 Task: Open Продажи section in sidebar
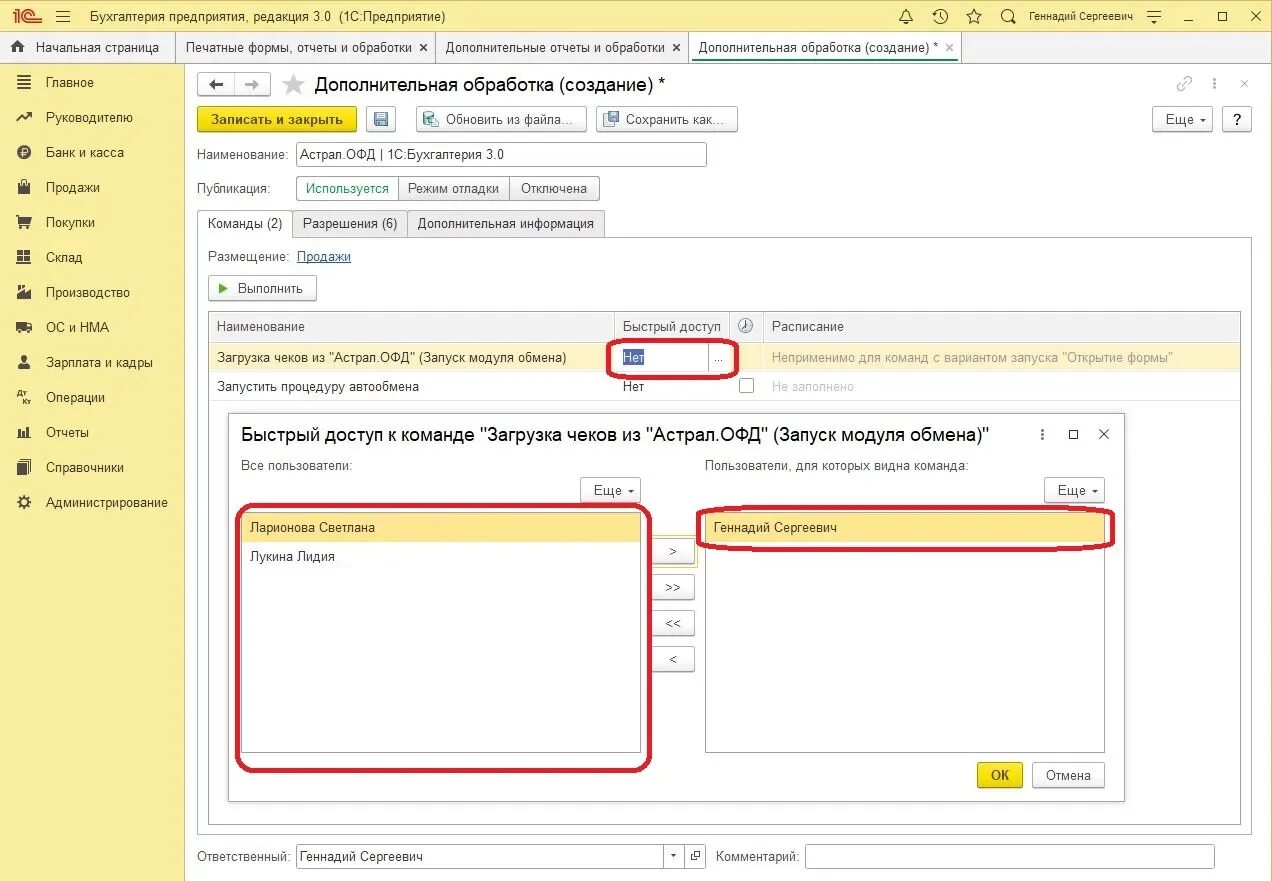tap(72, 187)
